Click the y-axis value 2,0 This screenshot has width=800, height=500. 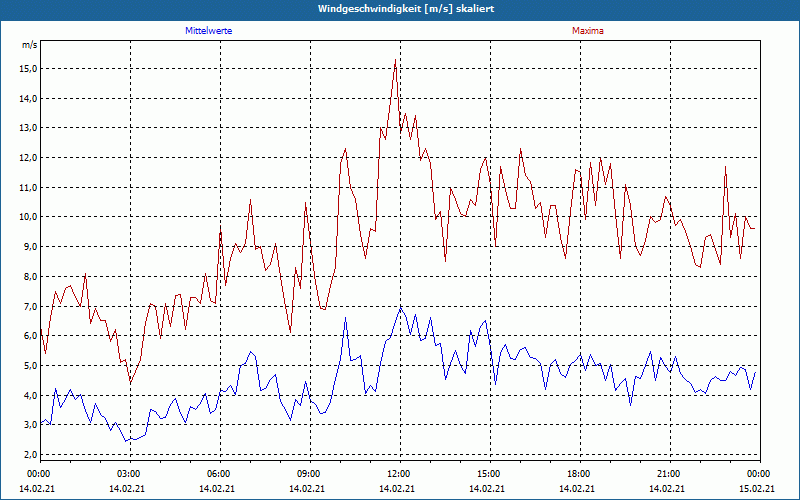[31, 455]
